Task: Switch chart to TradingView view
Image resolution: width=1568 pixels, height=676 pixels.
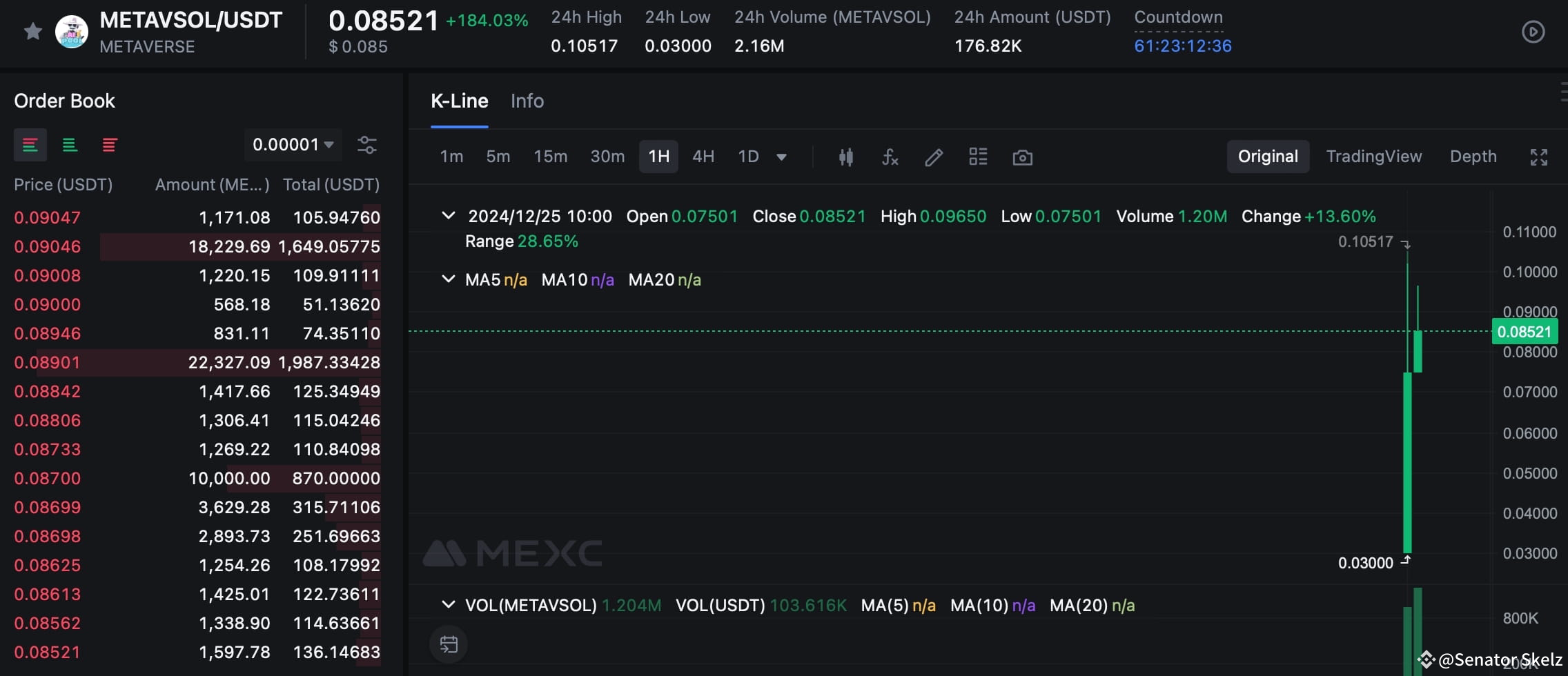Action: [1374, 157]
